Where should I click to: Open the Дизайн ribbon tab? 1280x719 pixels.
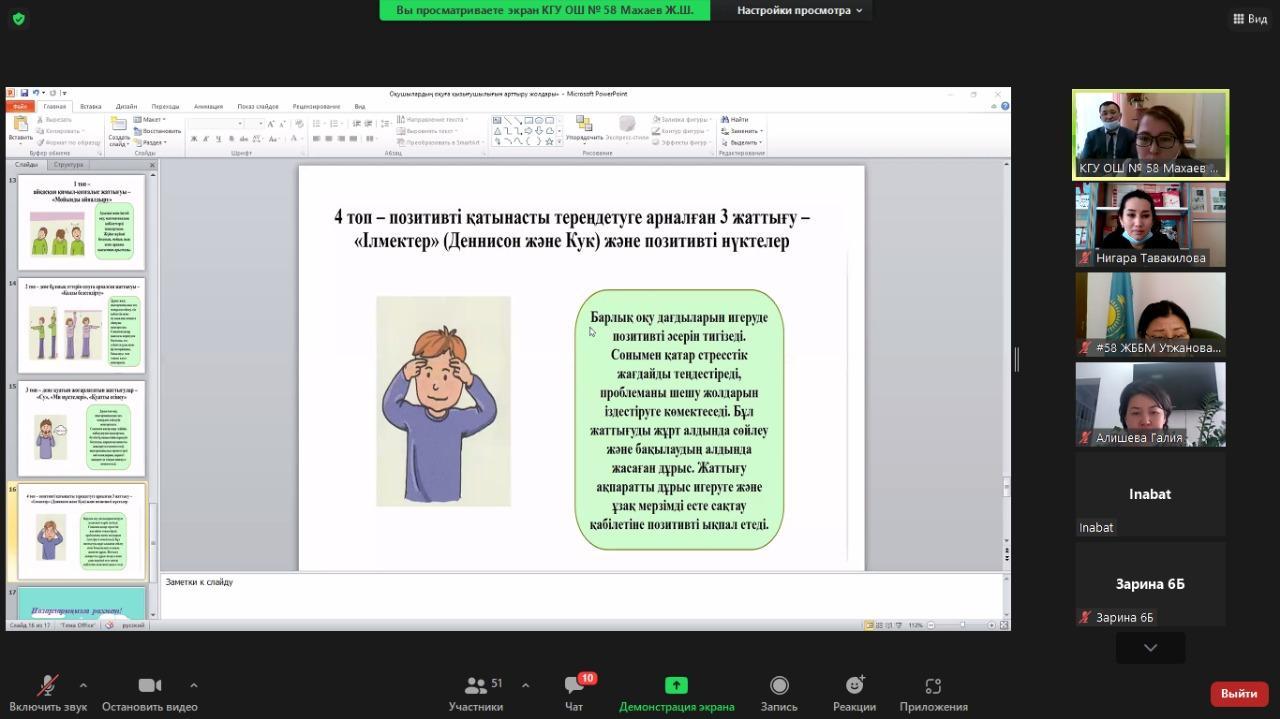[126, 106]
